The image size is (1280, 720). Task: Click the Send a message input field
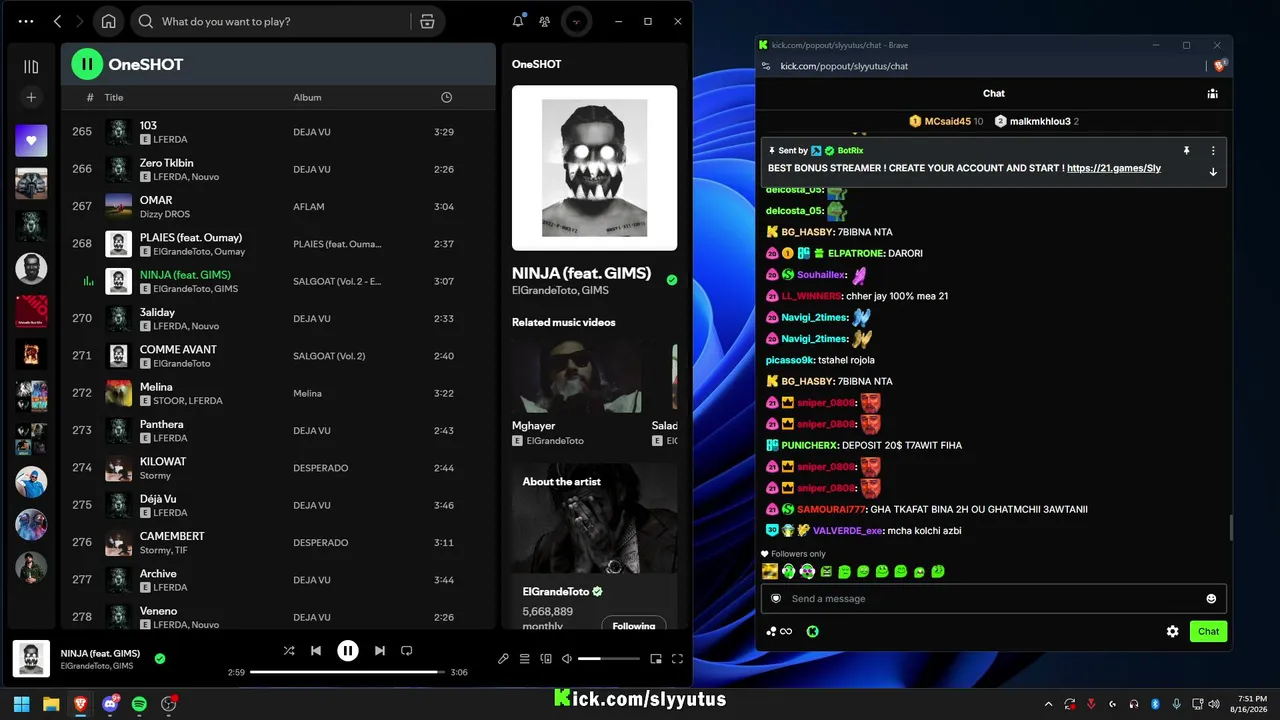[993, 599]
